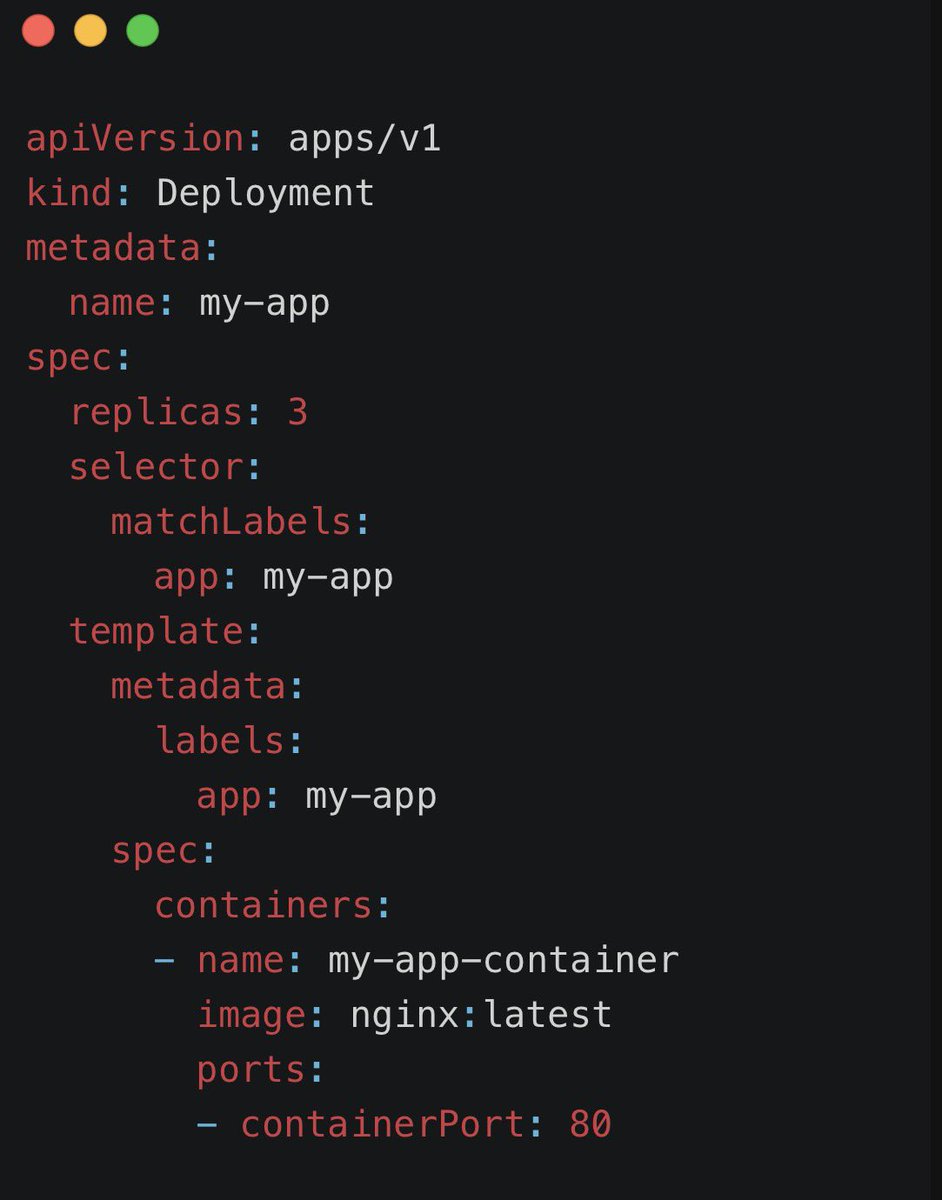Click the 'labels' key
Image resolution: width=942 pixels, height=1200 pixels.
[220, 740]
